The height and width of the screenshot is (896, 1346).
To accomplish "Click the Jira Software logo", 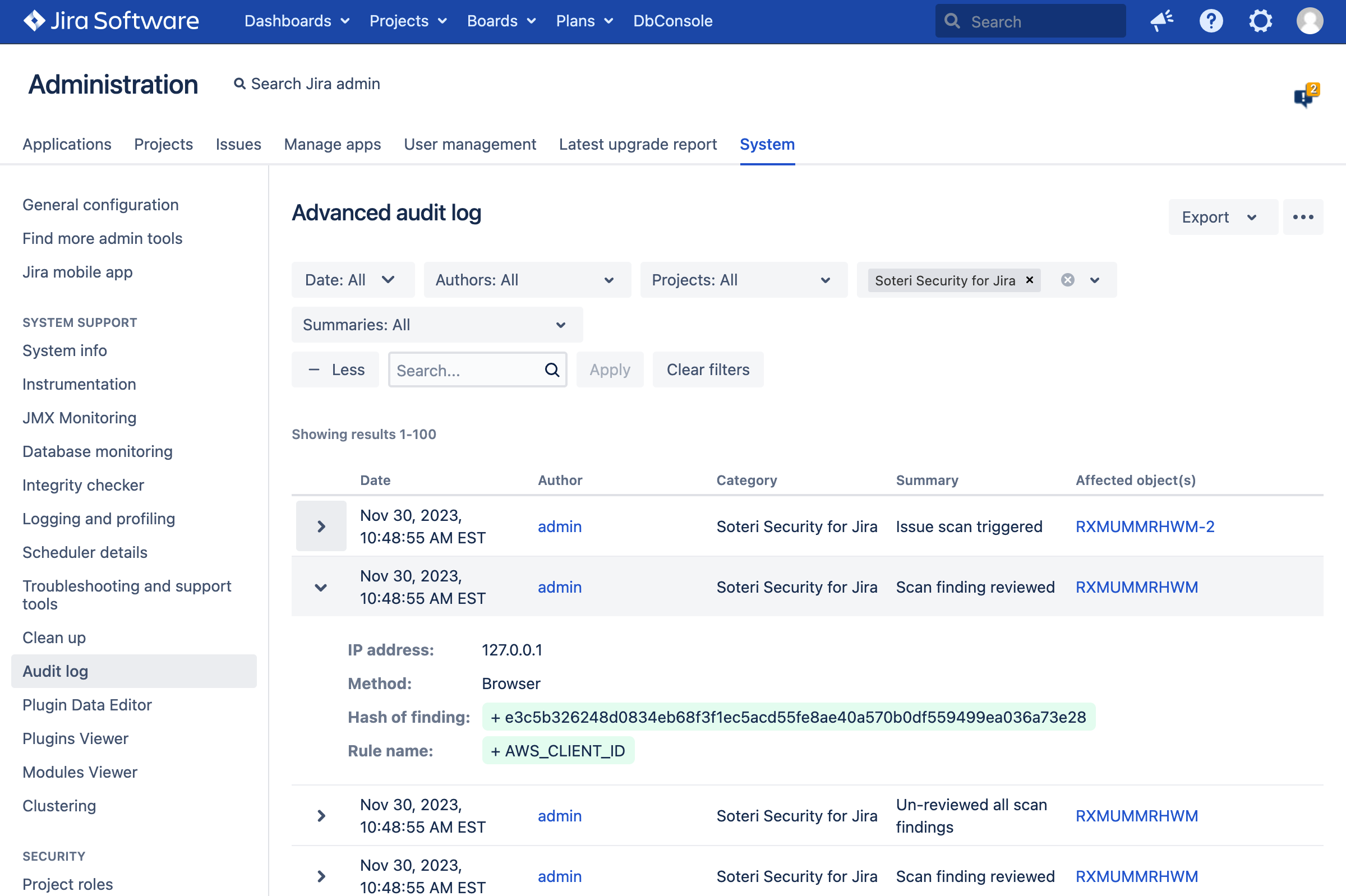I will (112, 21).
